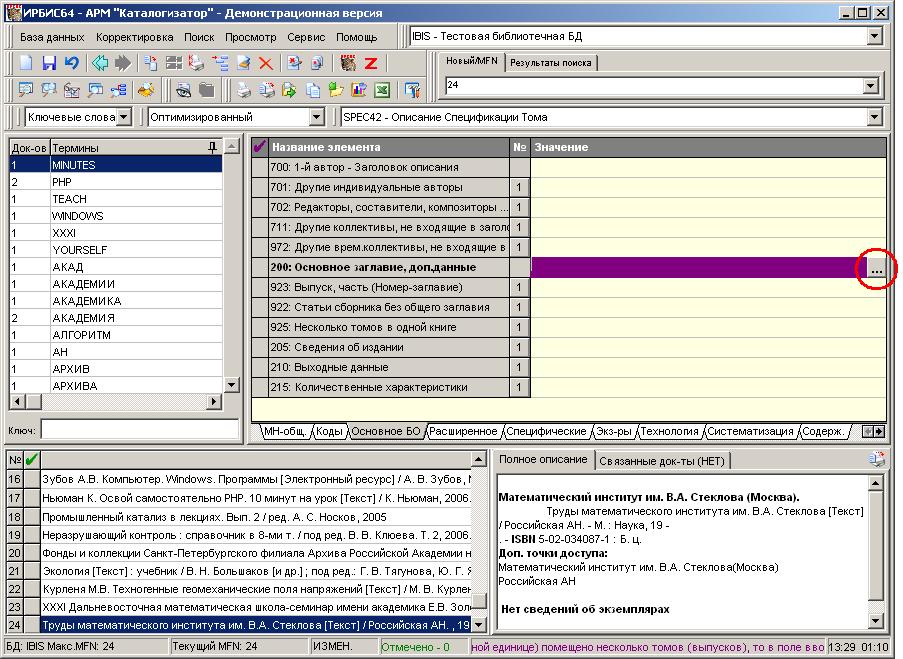Expand the Ключевые слова dictionary dropdown
Image resolution: width=903 pixels, height=659 pixels.
pyautogui.click(x=123, y=117)
